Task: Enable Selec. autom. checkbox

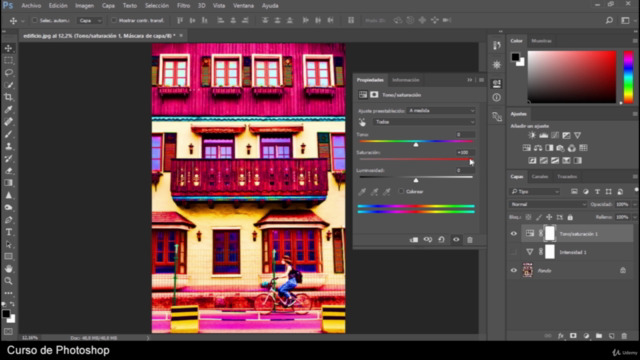Action: pyautogui.click(x=35, y=20)
